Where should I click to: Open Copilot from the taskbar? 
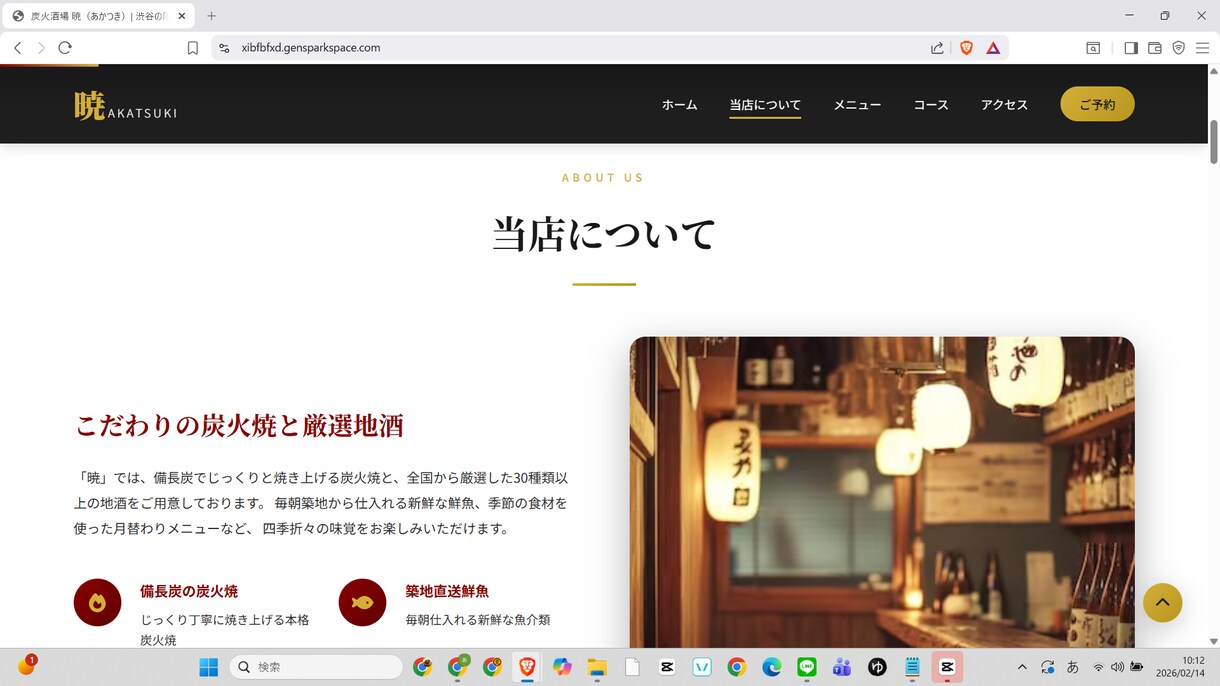pos(562,667)
